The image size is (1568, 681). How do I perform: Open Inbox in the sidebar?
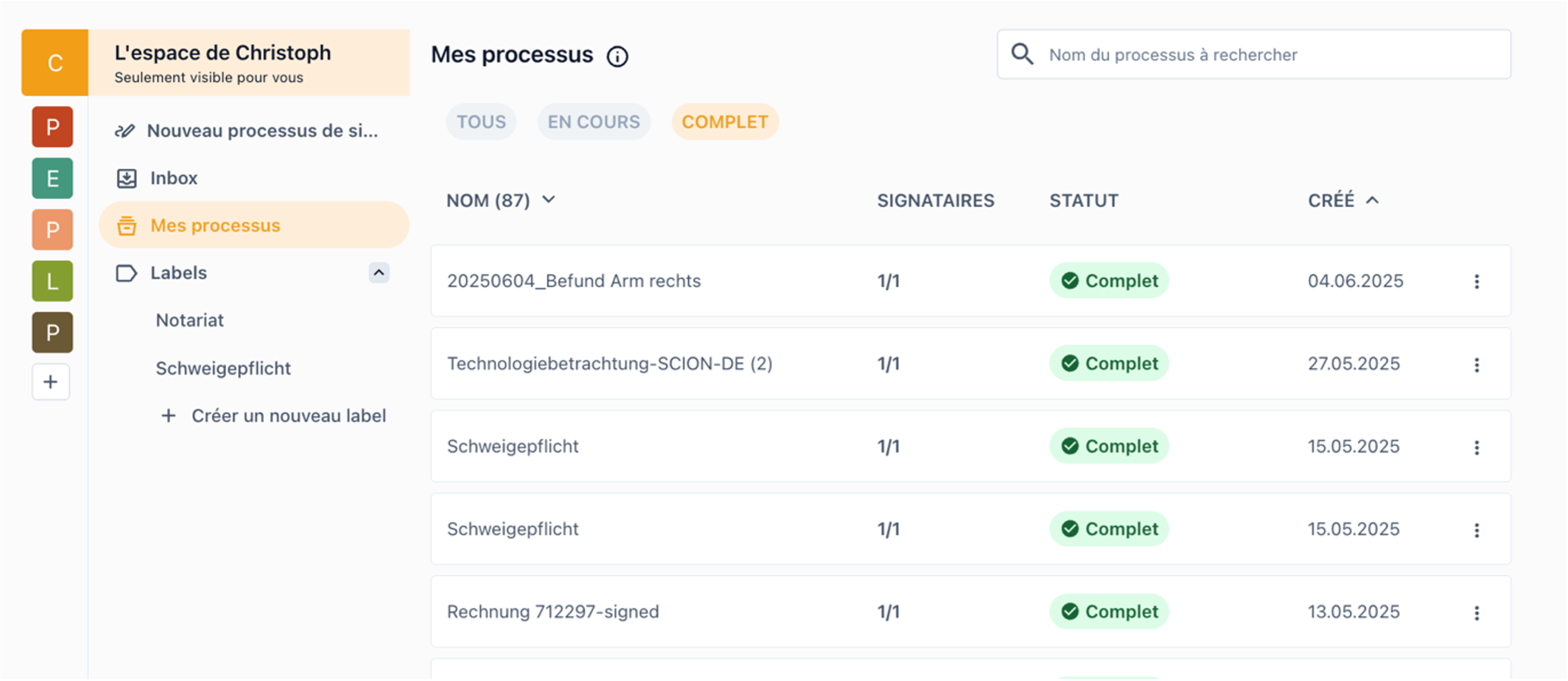173,179
